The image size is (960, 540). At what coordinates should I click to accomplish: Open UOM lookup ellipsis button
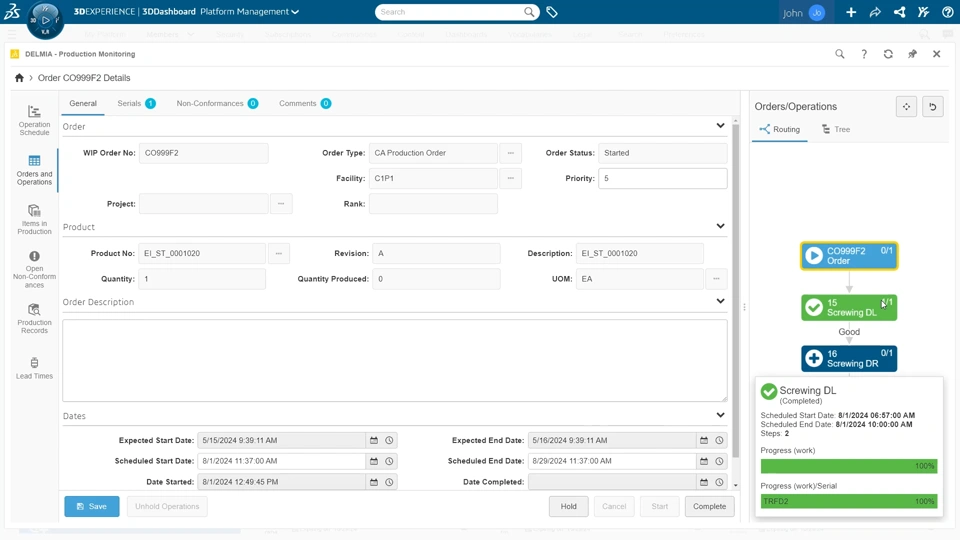coord(716,279)
